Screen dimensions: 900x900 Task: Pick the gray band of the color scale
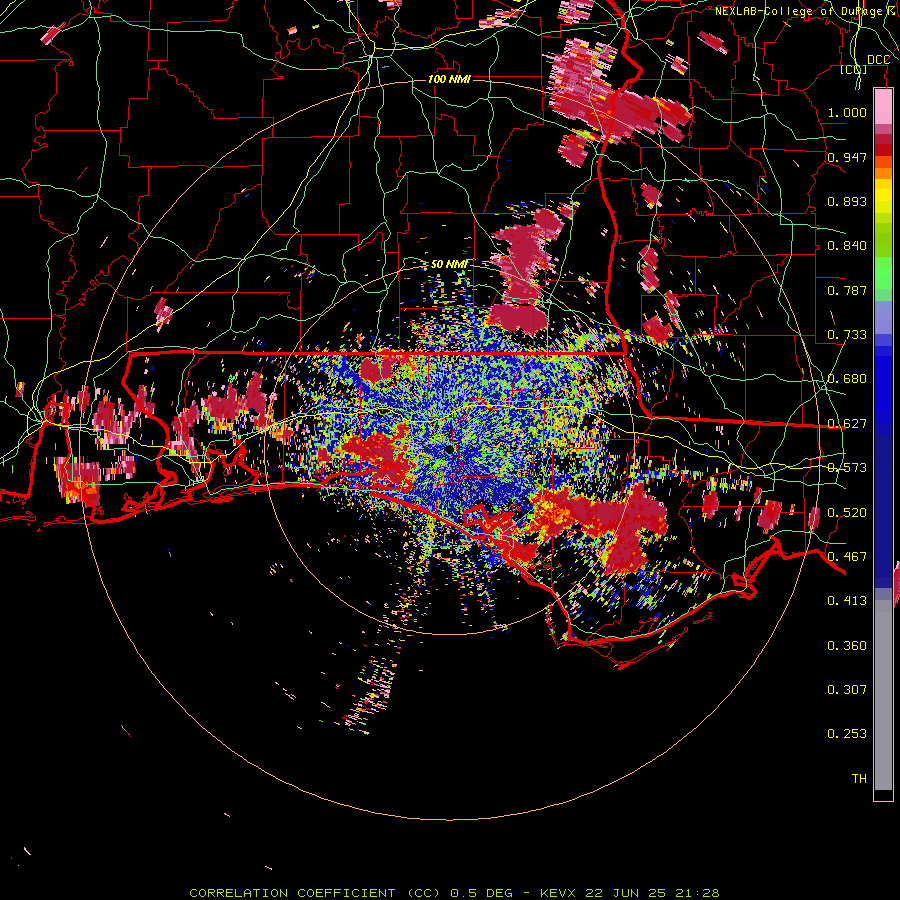[883, 695]
